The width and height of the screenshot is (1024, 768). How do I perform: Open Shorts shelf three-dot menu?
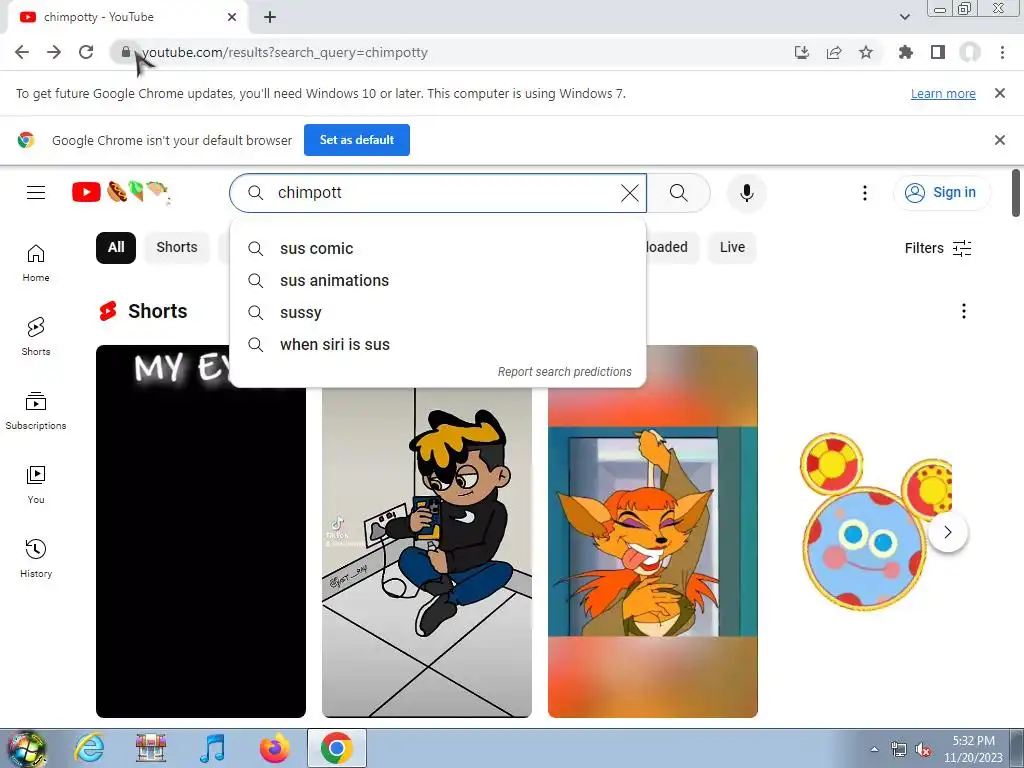pos(963,311)
